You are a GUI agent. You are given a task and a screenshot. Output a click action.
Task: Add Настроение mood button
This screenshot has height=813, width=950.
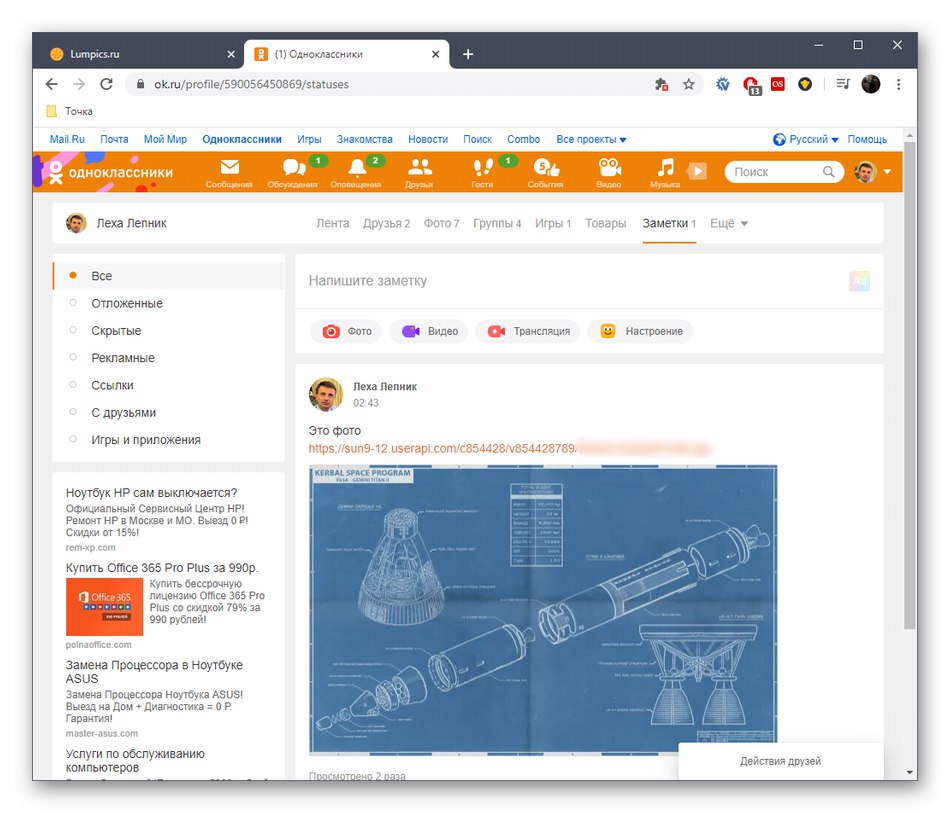click(640, 331)
